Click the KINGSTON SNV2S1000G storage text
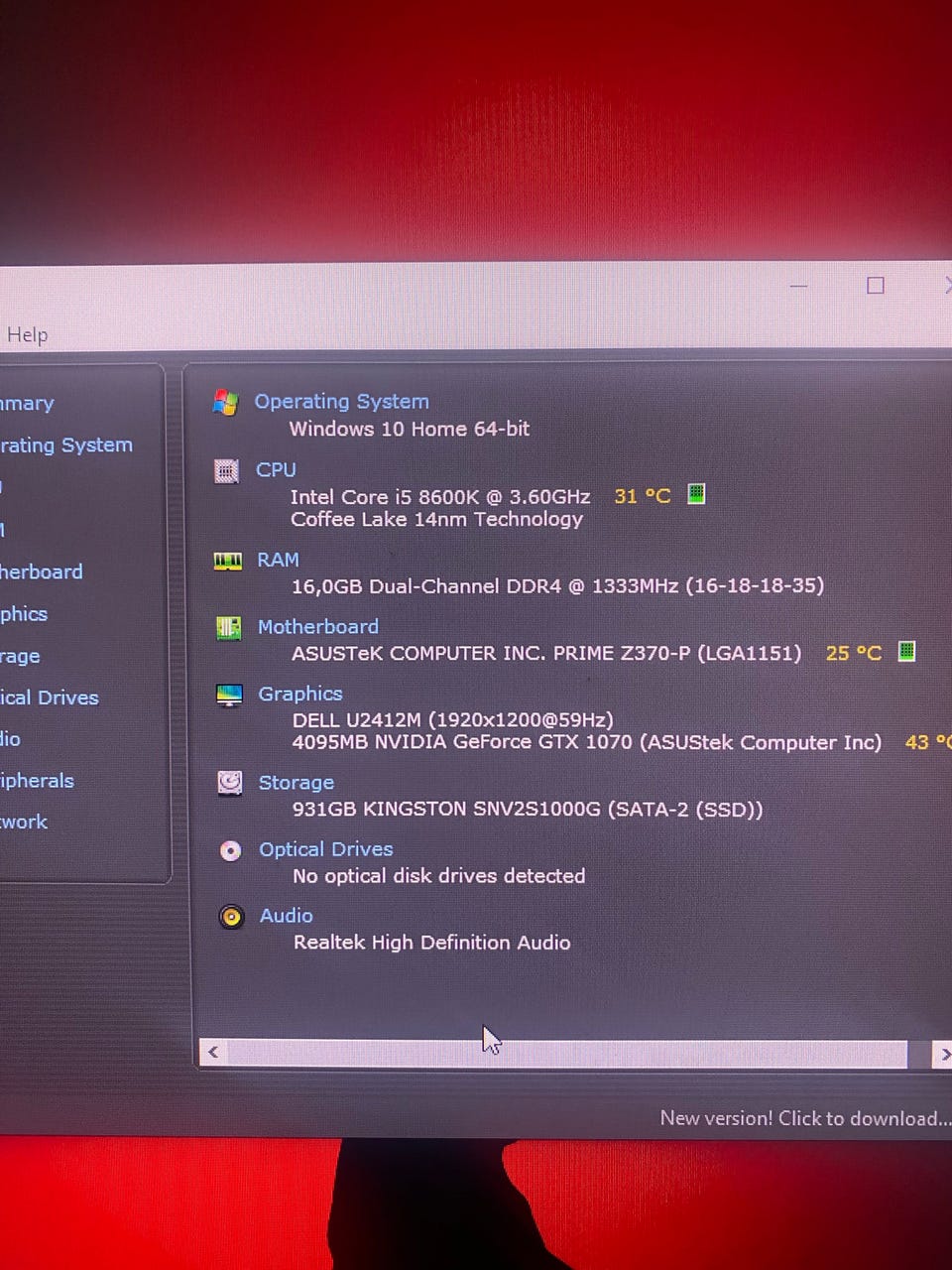This screenshot has width=952, height=1270. (528, 809)
